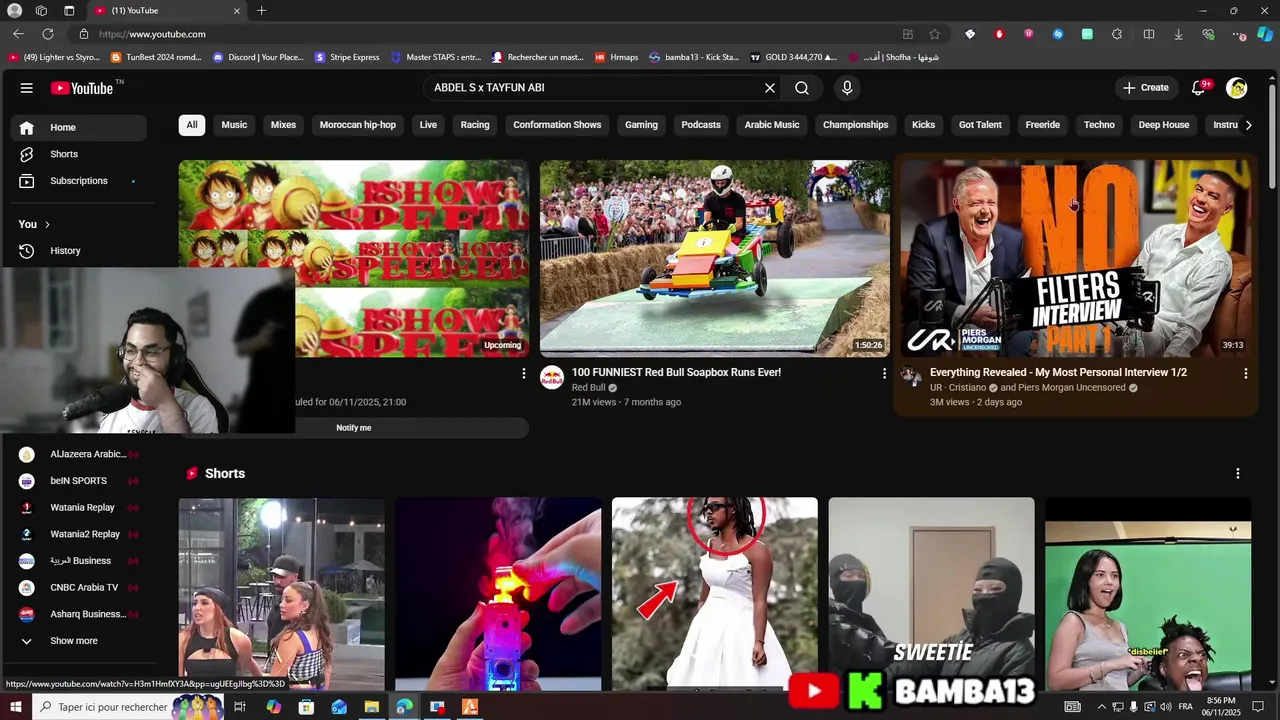Open the YouTube hamburger guide menu
The height and width of the screenshot is (720, 1280).
click(x=26, y=88)
